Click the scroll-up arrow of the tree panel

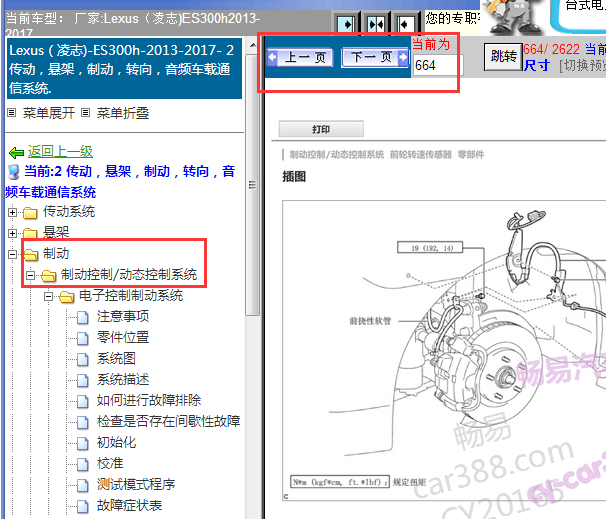point(252,46)
